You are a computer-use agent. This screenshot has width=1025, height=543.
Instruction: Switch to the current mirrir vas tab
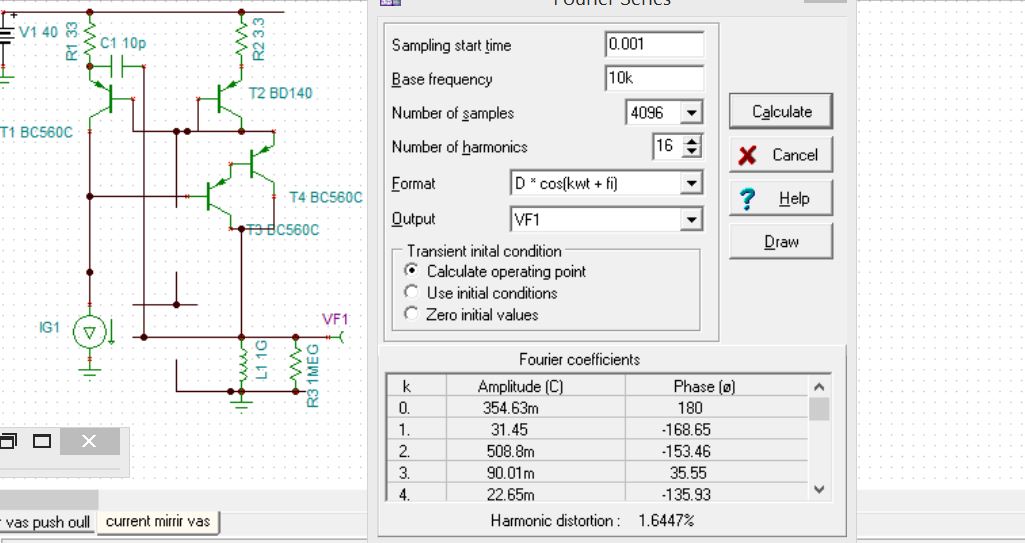158,521
